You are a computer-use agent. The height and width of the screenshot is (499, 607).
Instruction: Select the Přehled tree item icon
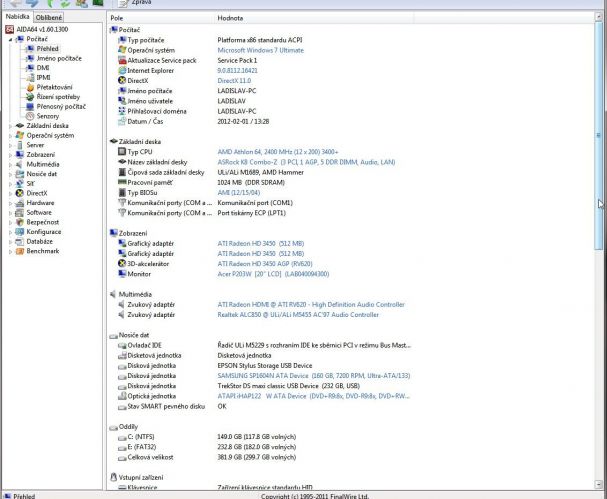(30, 49)
